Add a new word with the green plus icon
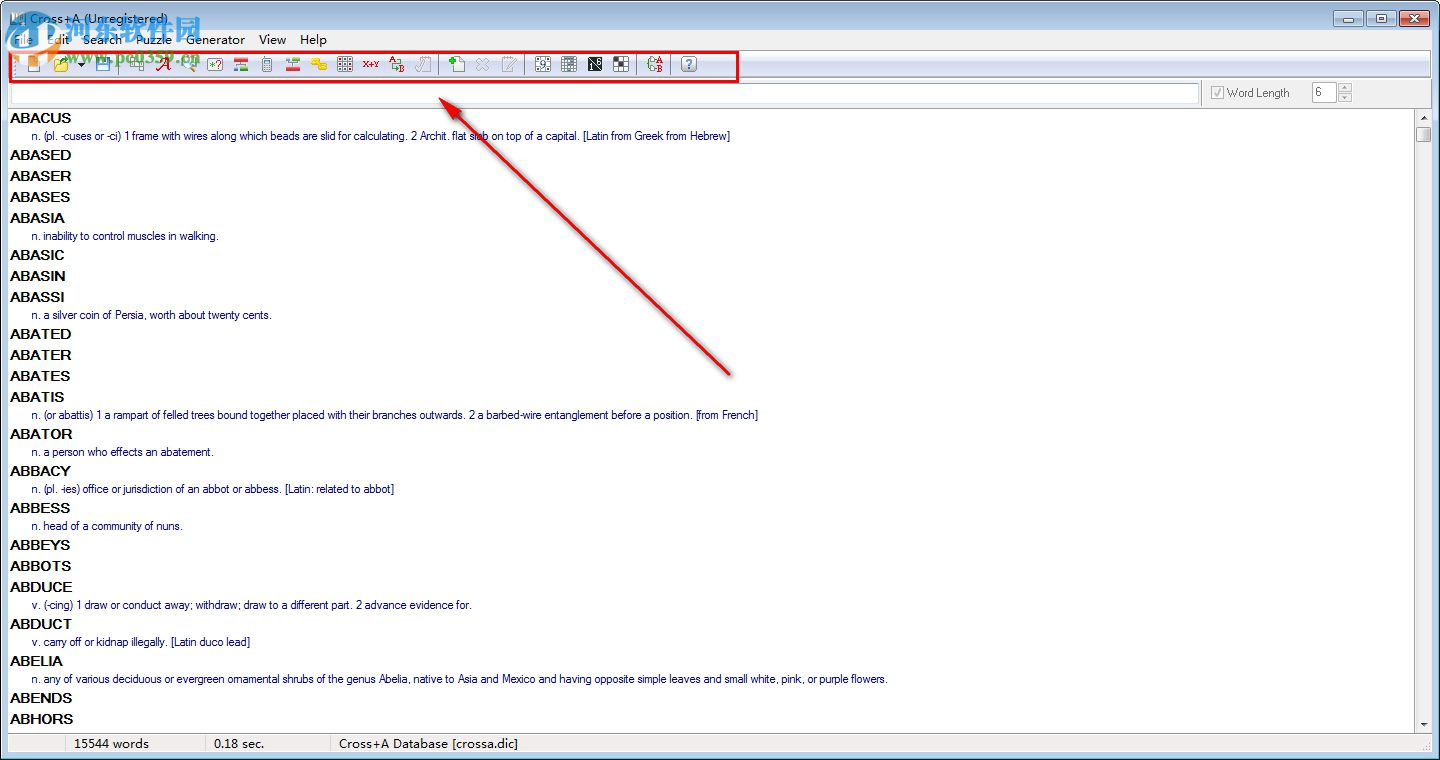Screen dimensions: 1440x760 [x=457, y=64]
